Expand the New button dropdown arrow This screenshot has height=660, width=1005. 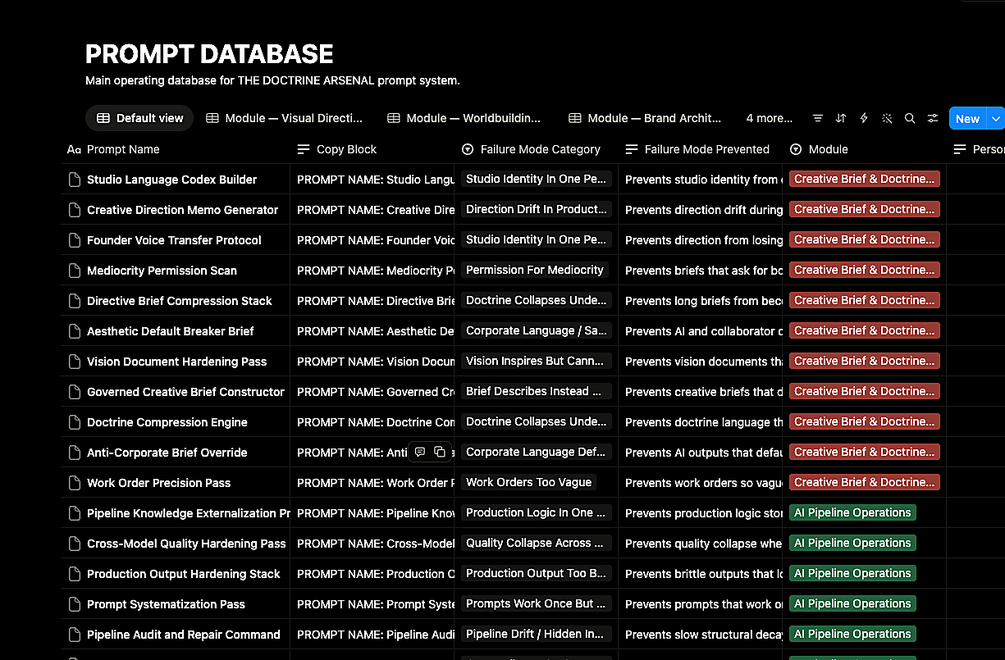(995, 119)
